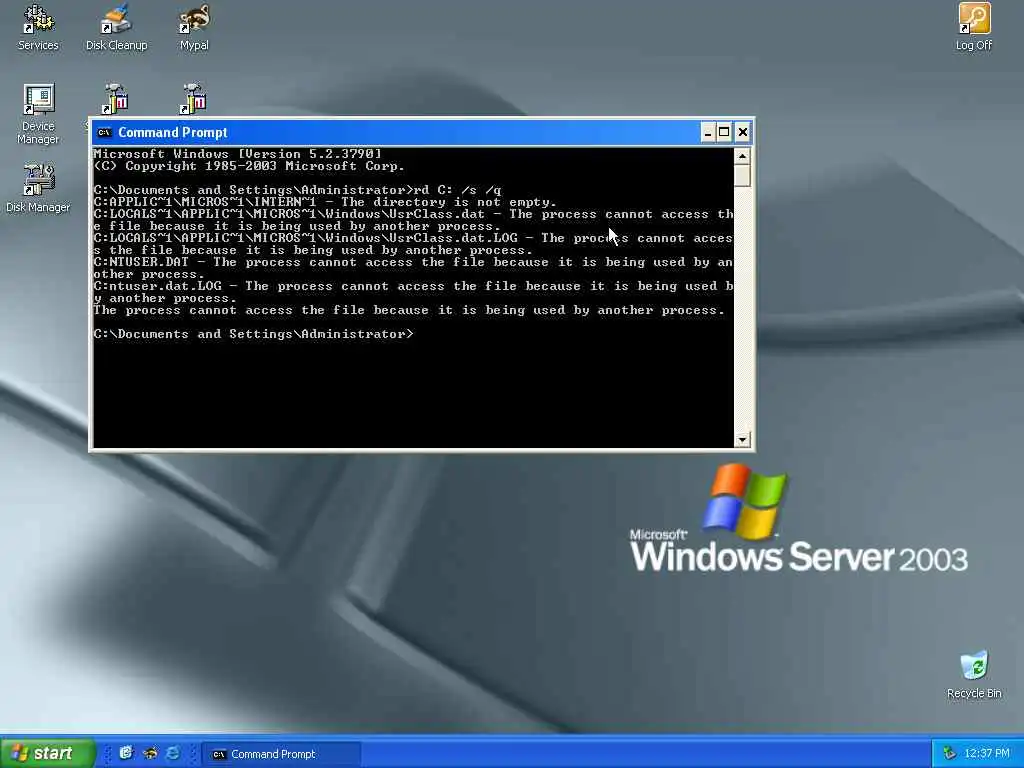Click the Command Prompt taskbar button
Image resolution: width=1024 pixels, height=768 pixels.
tap(281, 754)
